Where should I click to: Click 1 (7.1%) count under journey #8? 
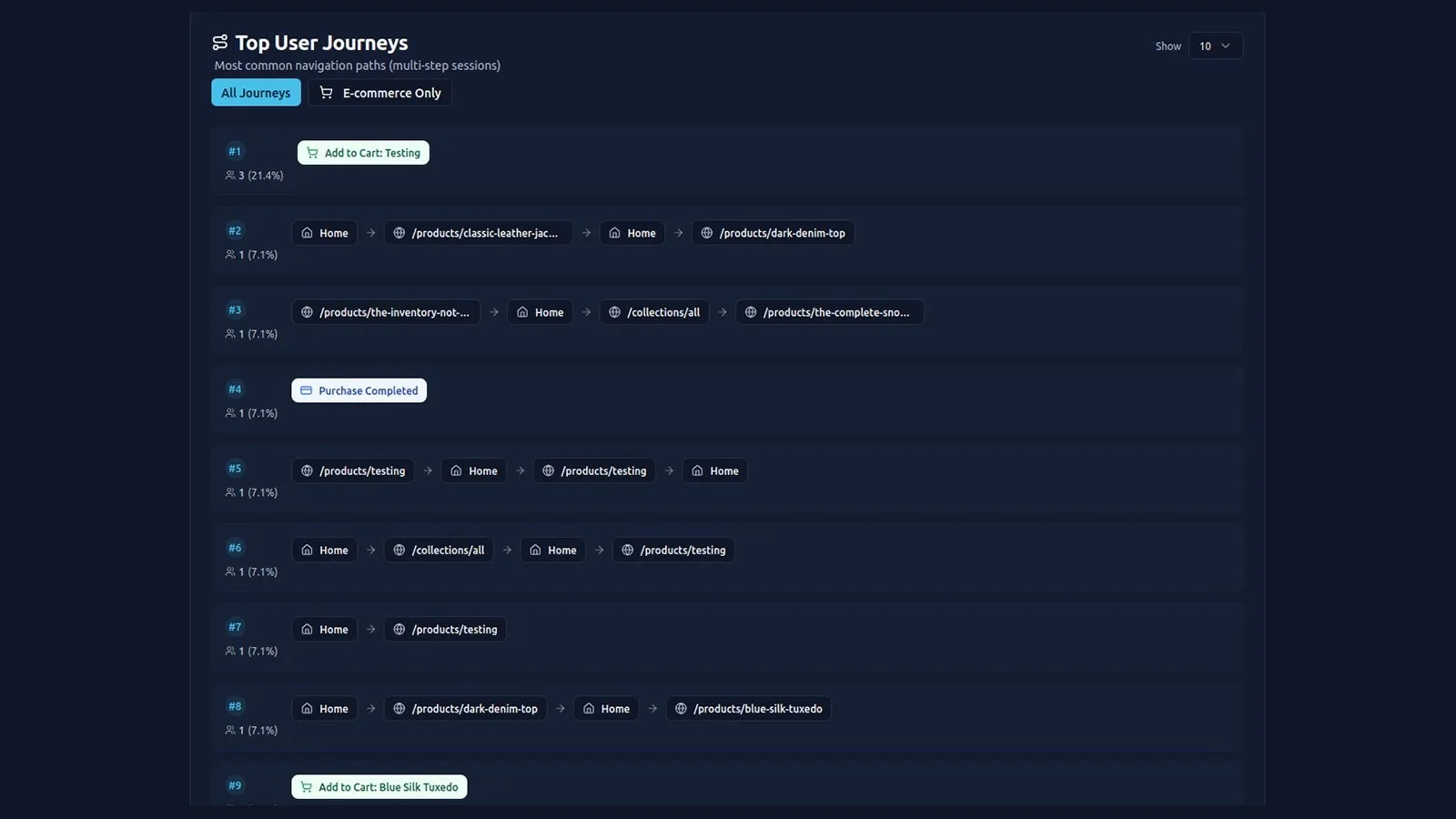258,731
